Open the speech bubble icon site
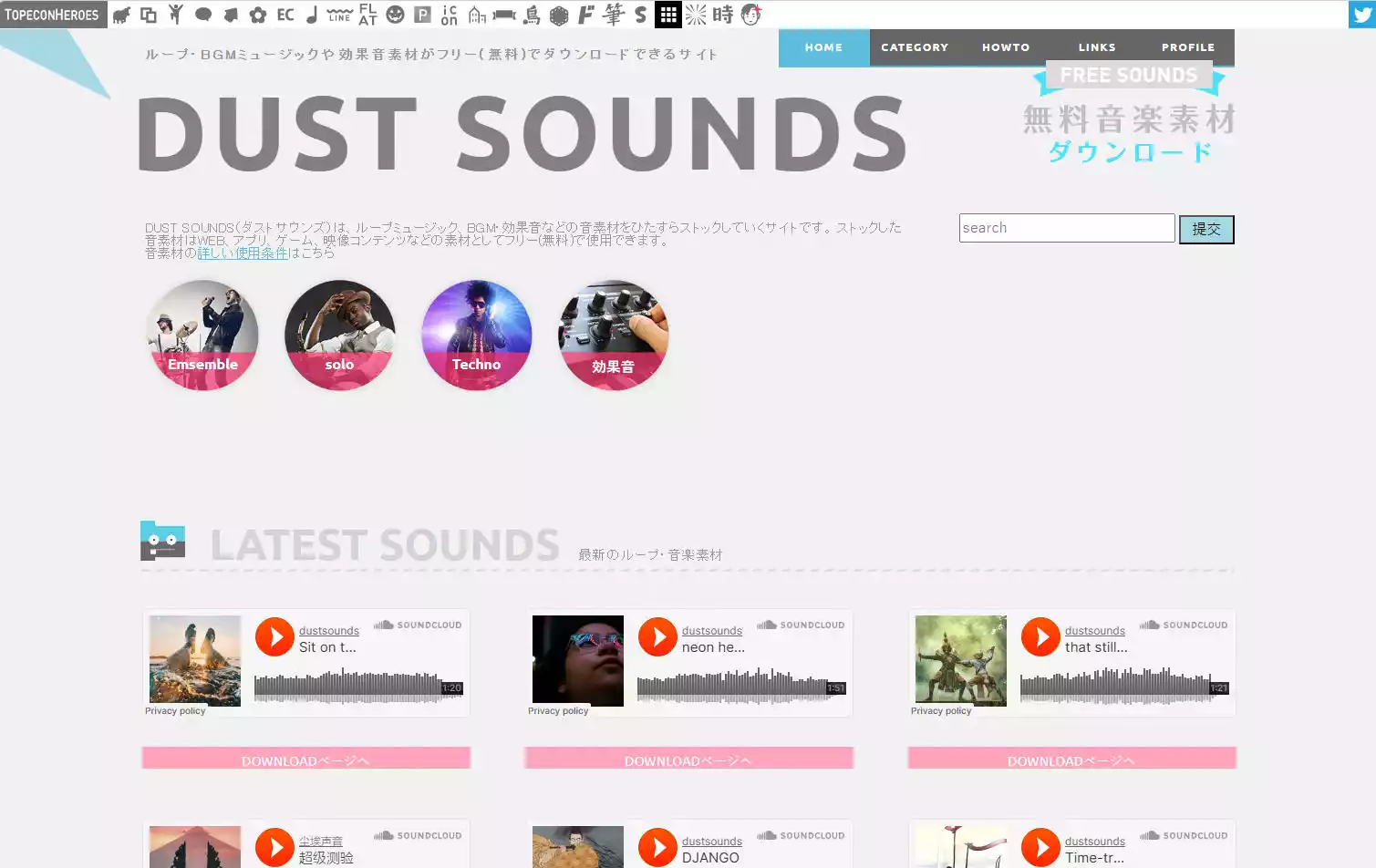The image size is (1376, 868). (203, 15)
